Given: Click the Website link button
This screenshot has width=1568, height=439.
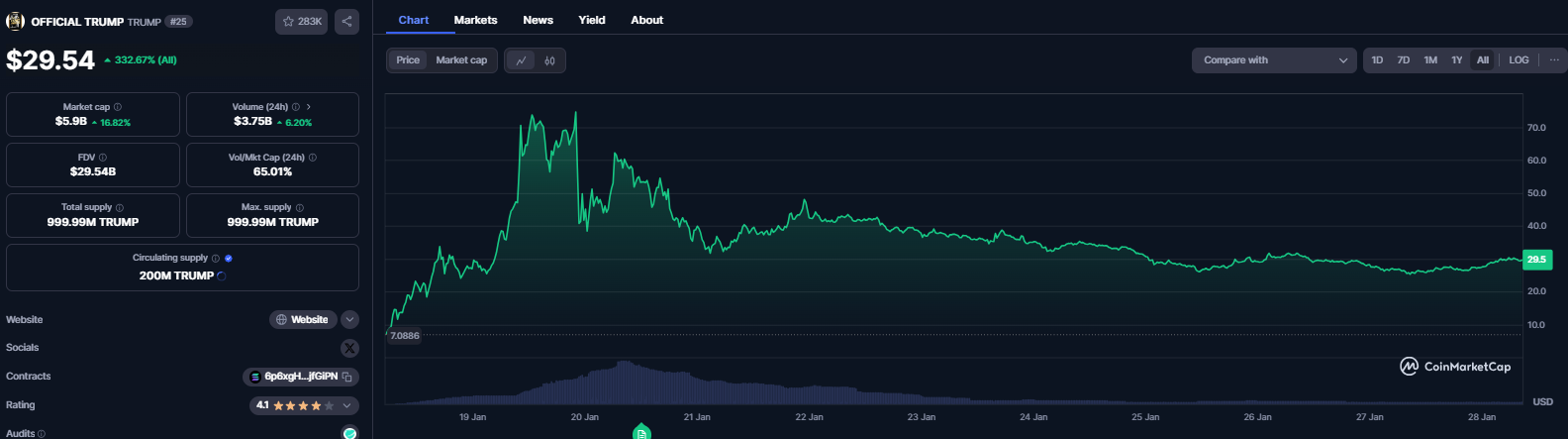Looking at the screenshot, I should [x=302, y=320].
